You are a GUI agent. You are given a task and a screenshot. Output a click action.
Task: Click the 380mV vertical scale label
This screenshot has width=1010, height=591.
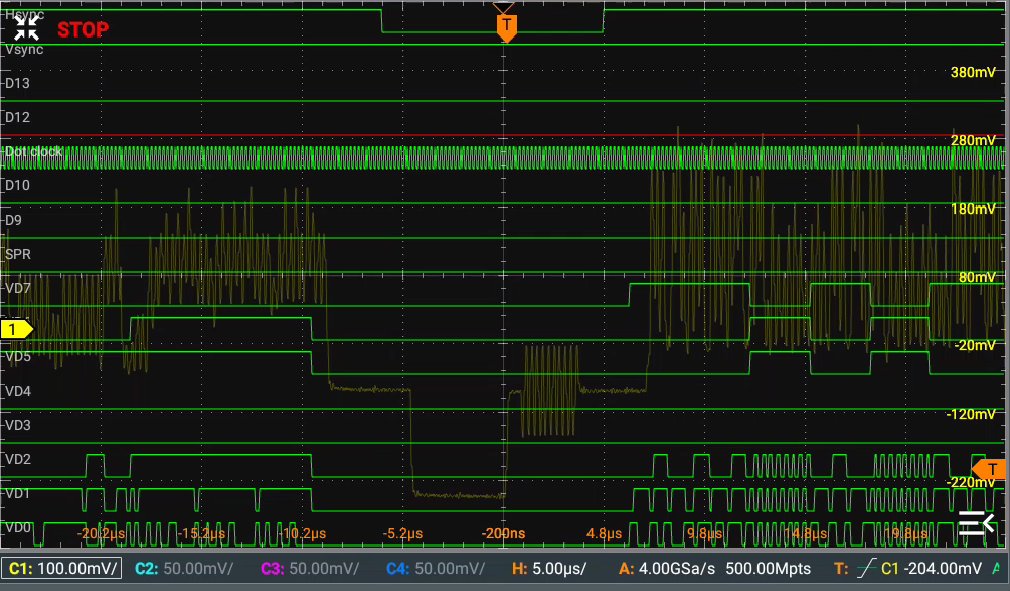click(973, 72)
